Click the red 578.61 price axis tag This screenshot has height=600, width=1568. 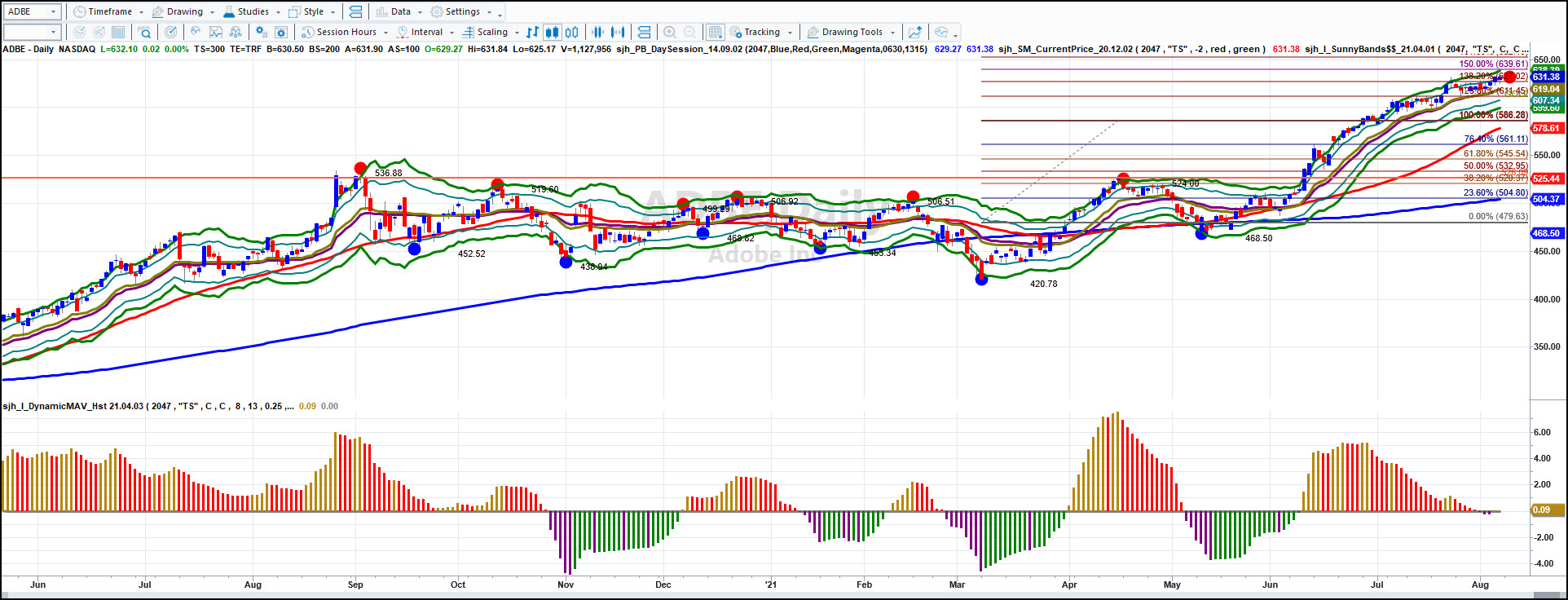[1547, 128]
